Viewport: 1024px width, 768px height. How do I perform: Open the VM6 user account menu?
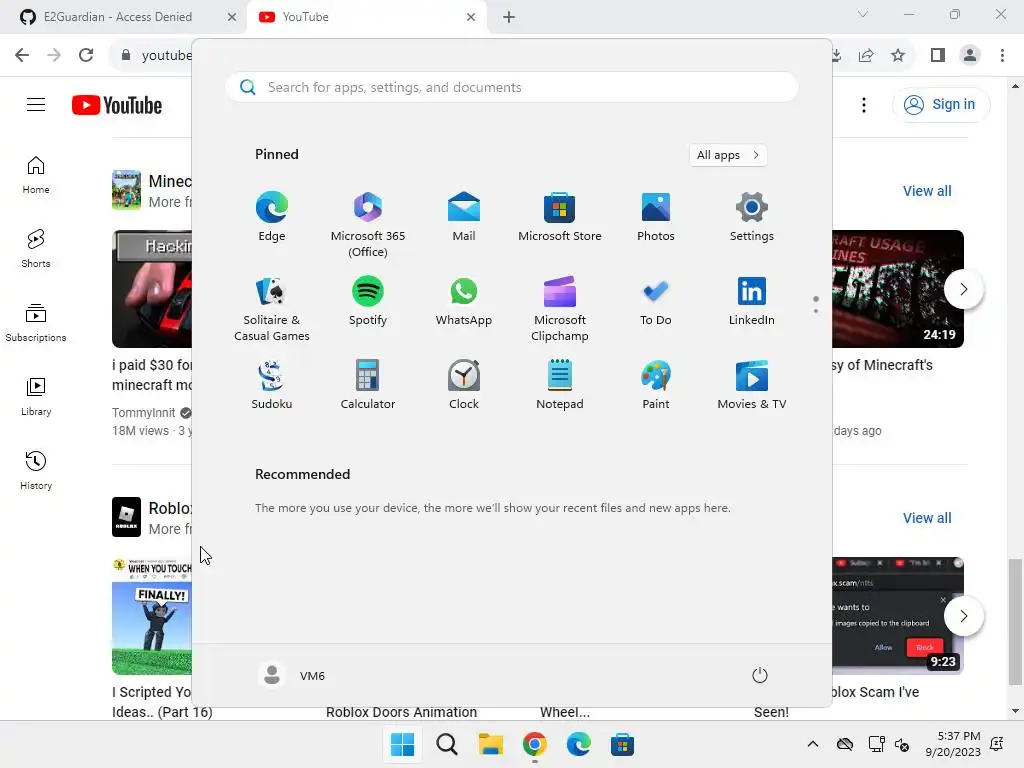tap(292, 675)
